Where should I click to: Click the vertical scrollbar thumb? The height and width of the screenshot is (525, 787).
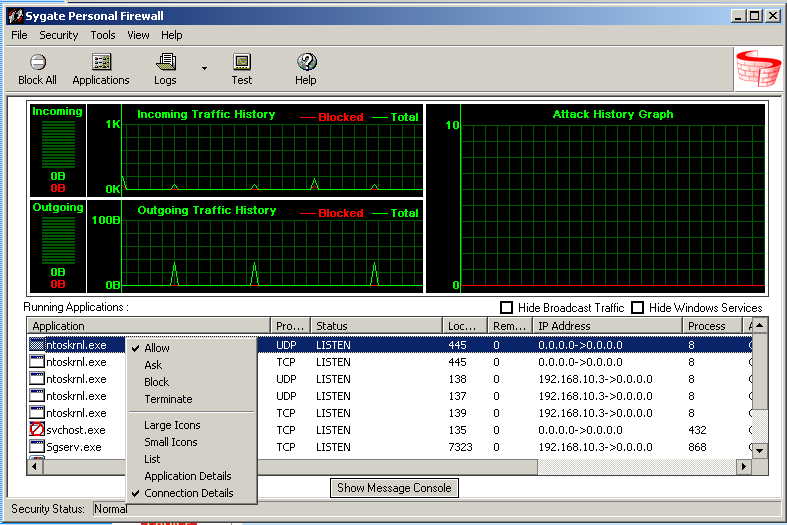[x=760, y=371]
